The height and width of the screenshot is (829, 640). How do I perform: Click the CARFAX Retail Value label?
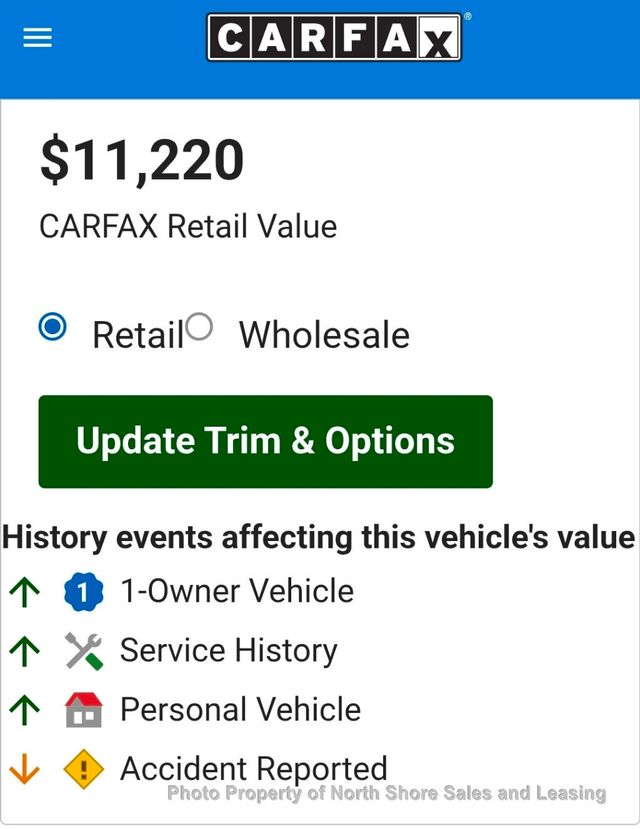(x=188, y=226)
